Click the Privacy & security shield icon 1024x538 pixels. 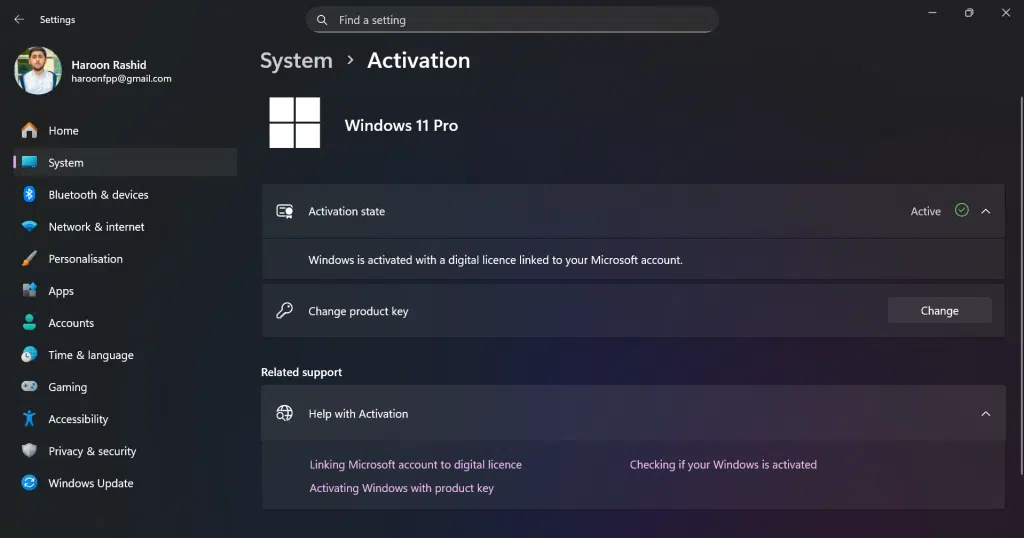coord(29,451)
